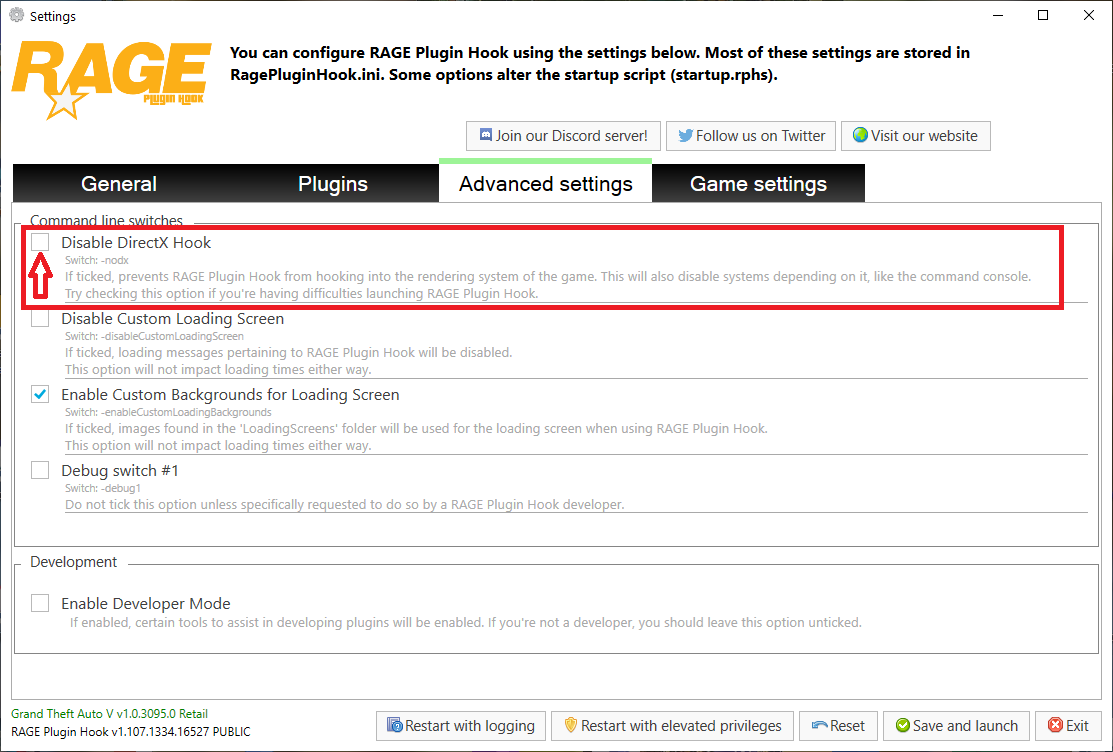Viewport: 1113px width, 752px height.
Task: Click the Reset button
Action: tap(838, 726)
